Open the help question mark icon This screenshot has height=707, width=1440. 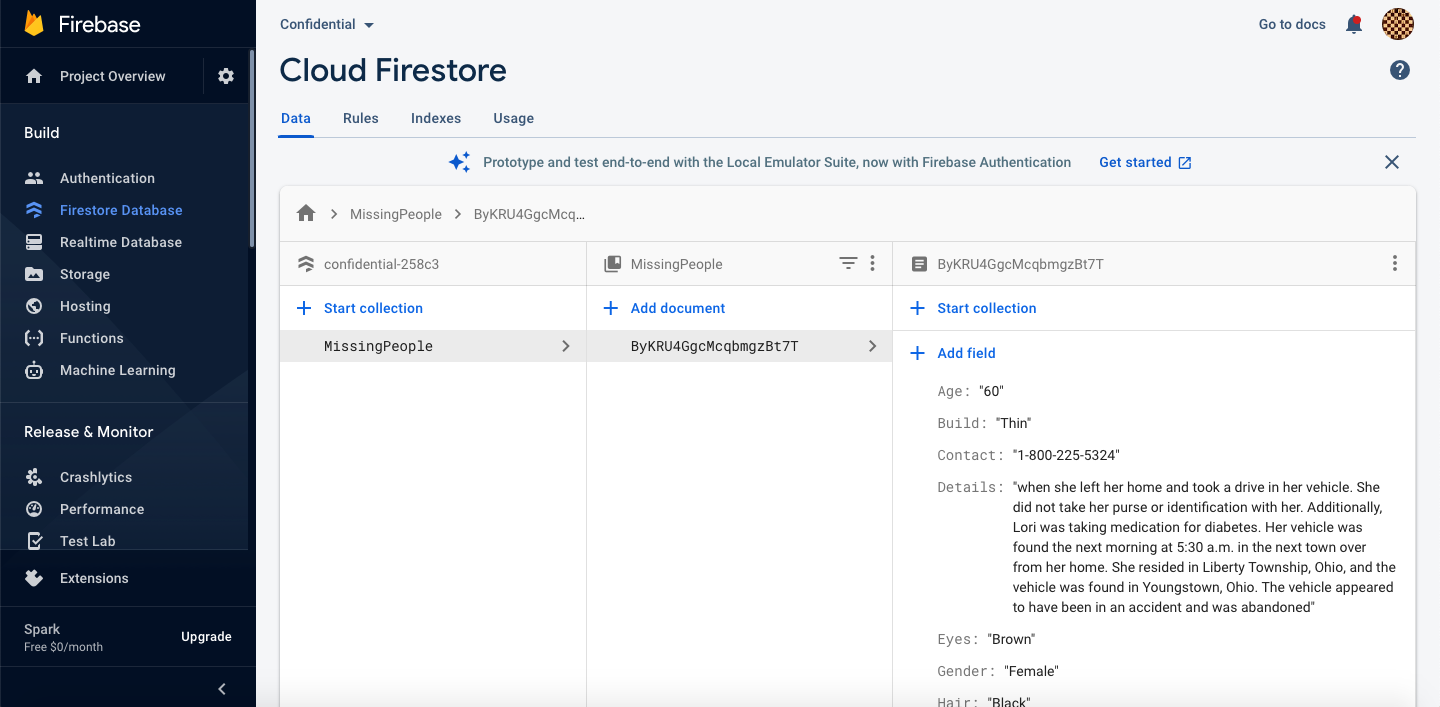click(1400, 70)
